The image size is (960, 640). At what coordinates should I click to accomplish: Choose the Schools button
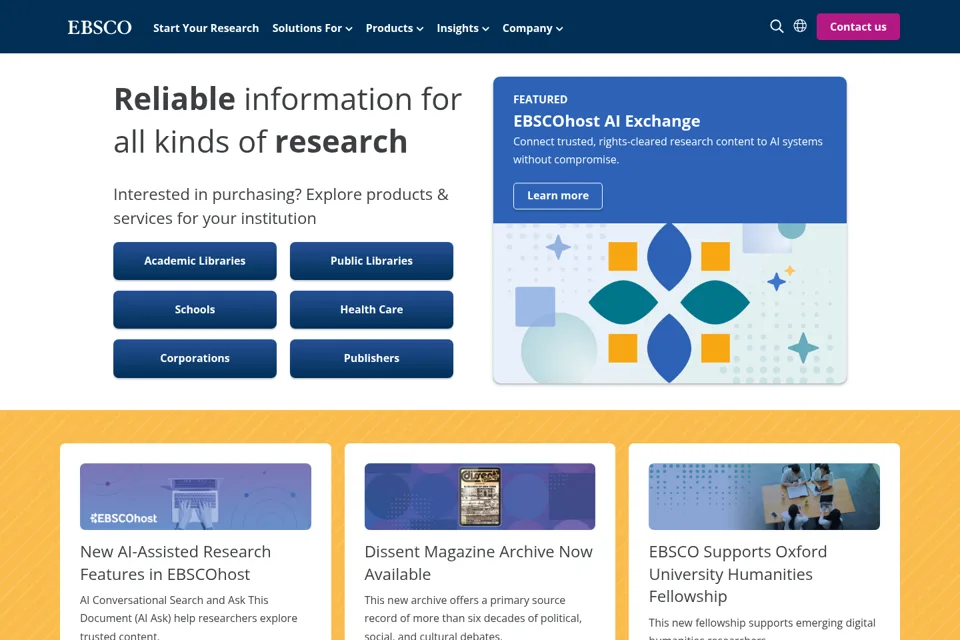pos(195,310)
